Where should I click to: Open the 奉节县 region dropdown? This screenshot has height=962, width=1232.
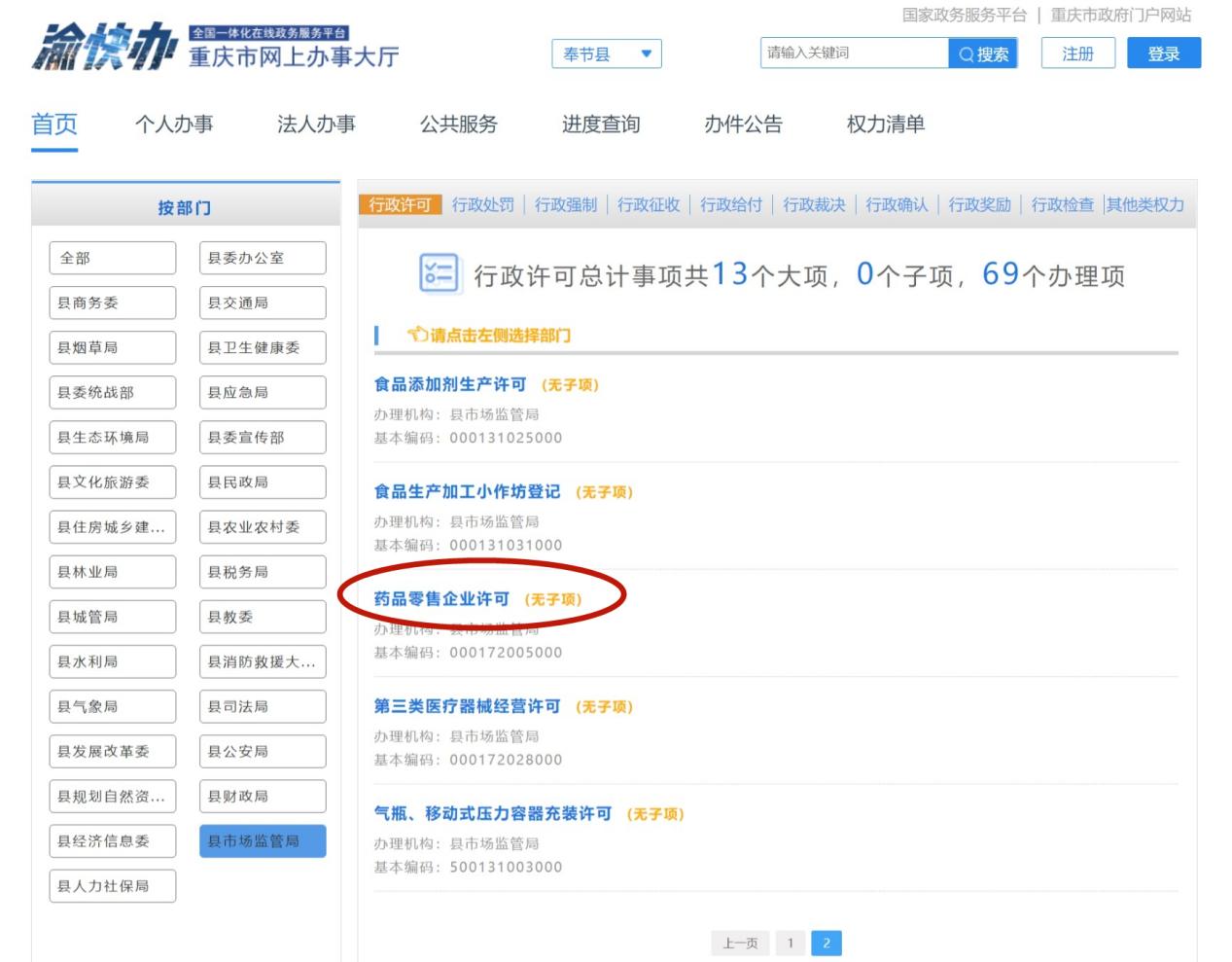point(606,54)
